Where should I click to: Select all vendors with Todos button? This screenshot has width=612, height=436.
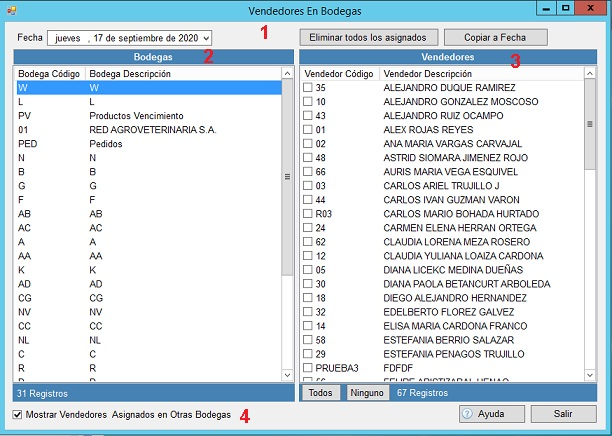coord(320,393)
